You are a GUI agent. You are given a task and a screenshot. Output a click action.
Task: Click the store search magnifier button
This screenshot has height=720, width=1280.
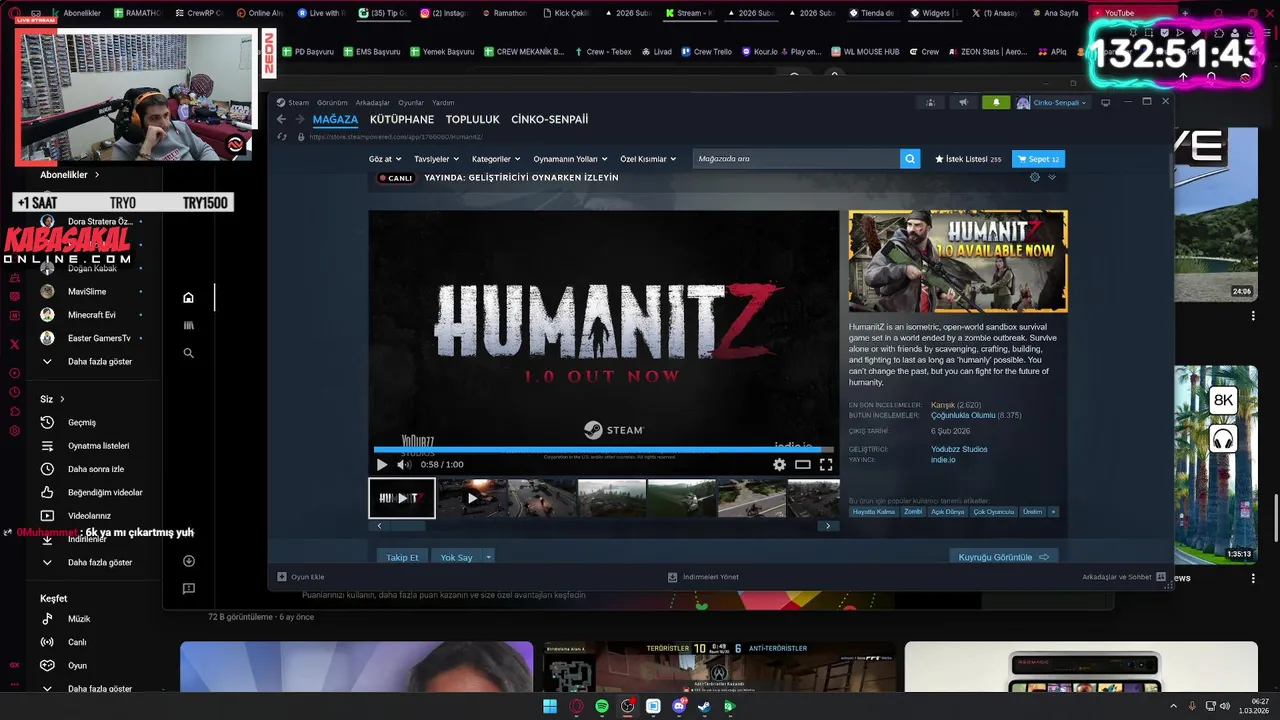(910, 159)
